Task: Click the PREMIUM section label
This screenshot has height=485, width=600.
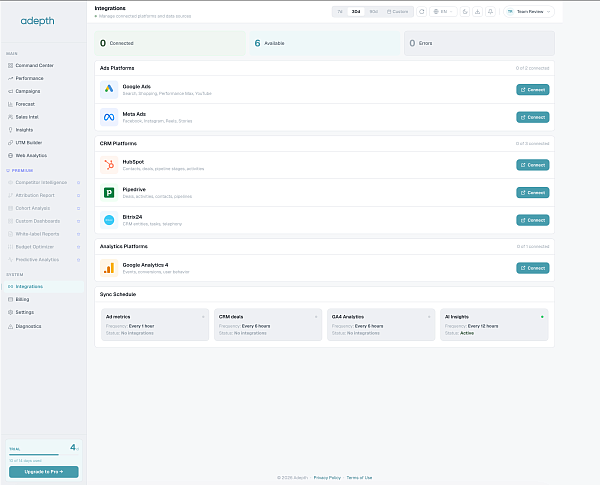Action: coord(22,171)
